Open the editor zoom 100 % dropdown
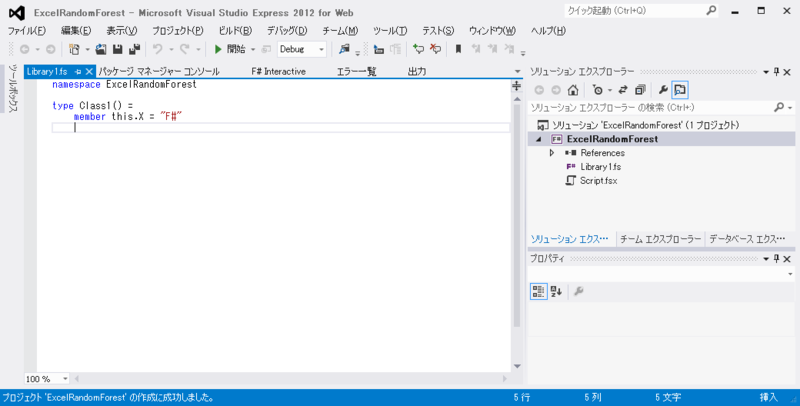Screen dimensions: 800x406 tap(65, 379)
